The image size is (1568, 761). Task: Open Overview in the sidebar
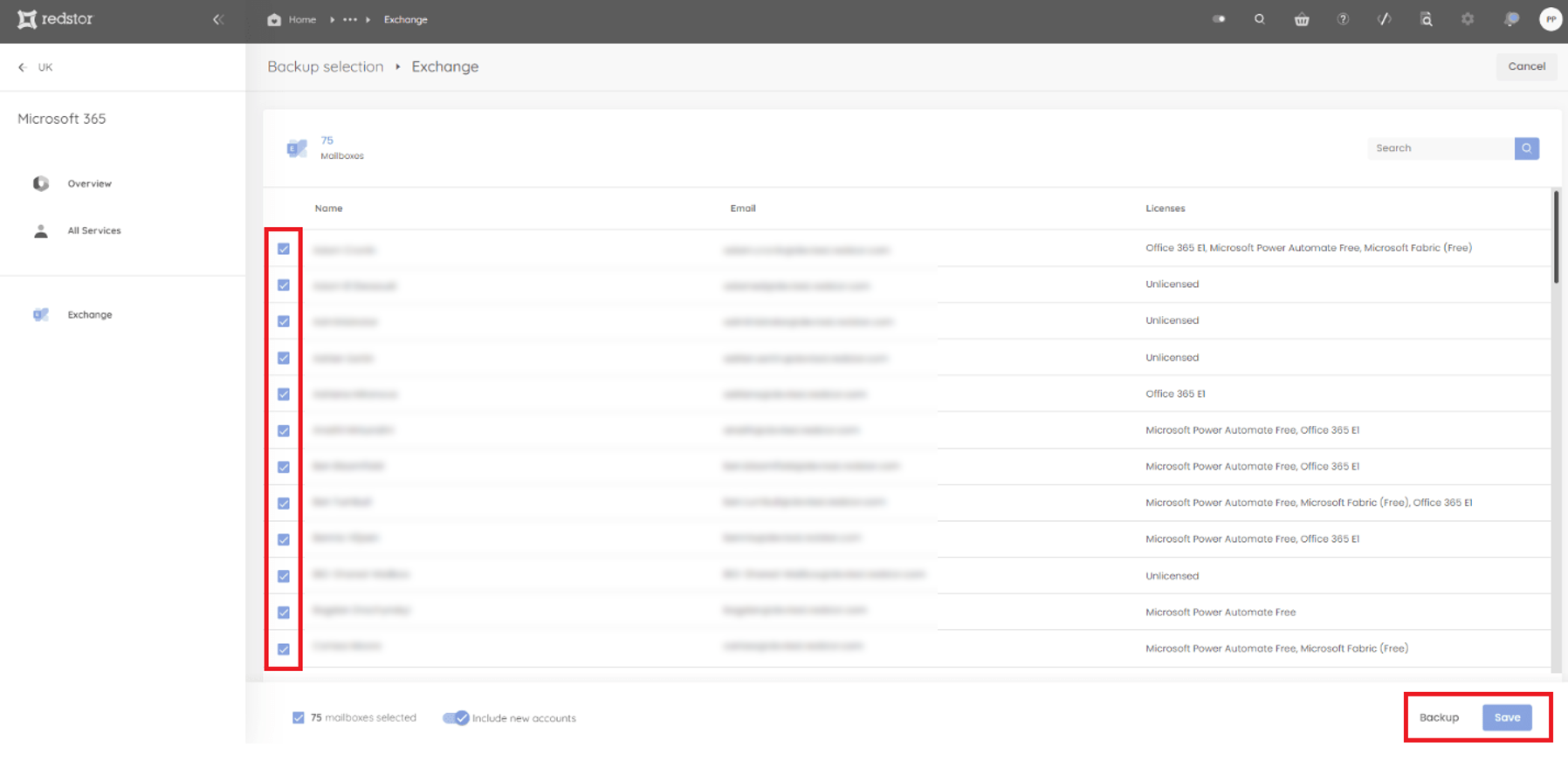[x=90, y=183]
